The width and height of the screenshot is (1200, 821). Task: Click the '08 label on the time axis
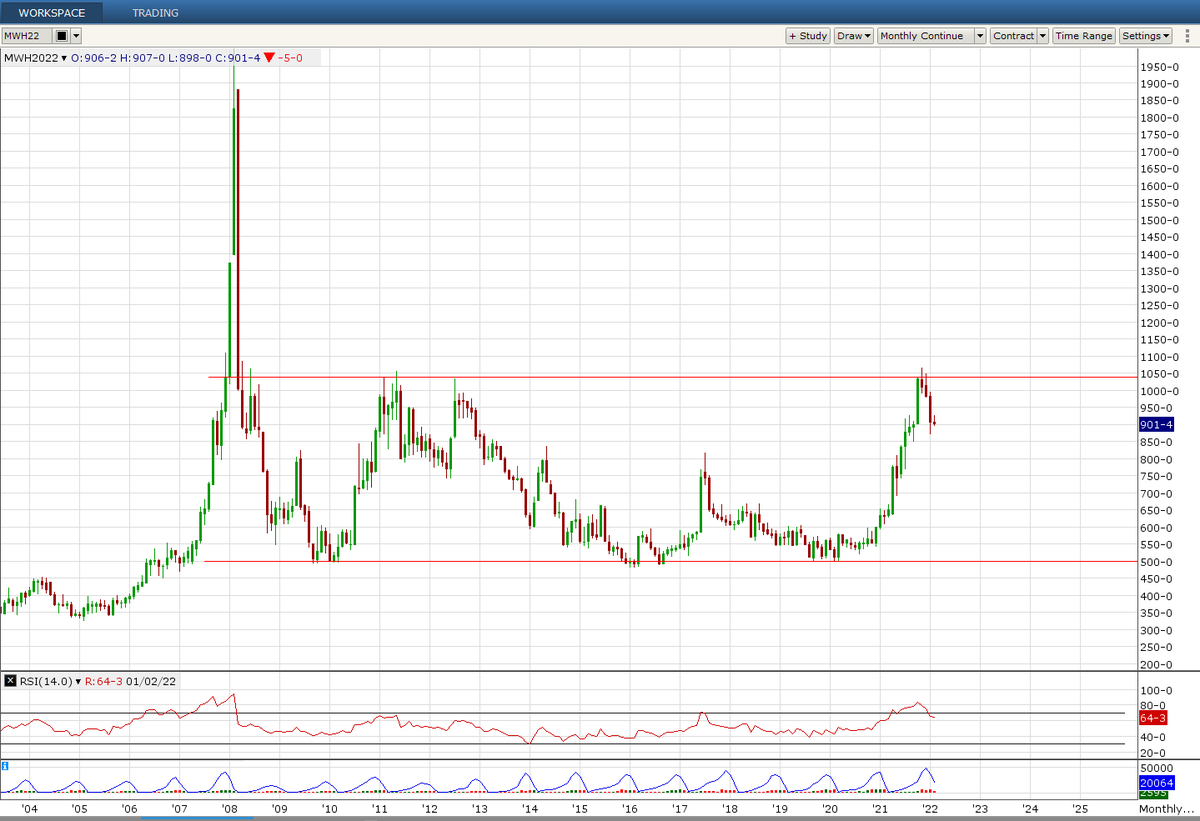tap(229, 808)
